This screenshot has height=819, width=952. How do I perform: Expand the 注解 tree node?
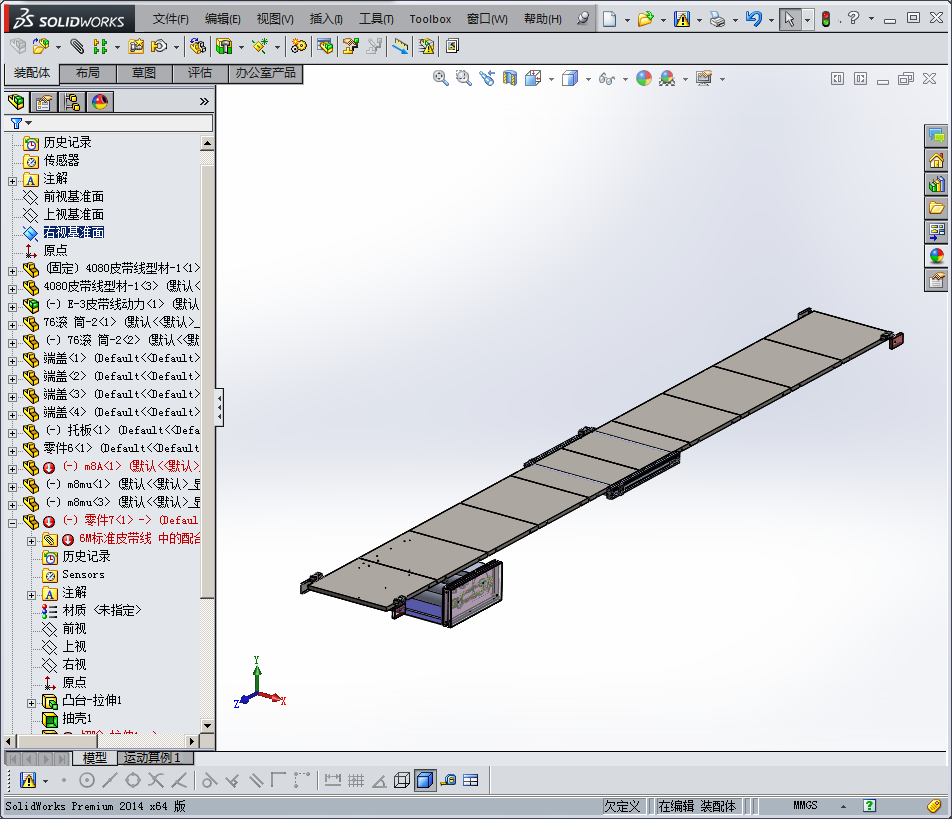pos(12,181)
